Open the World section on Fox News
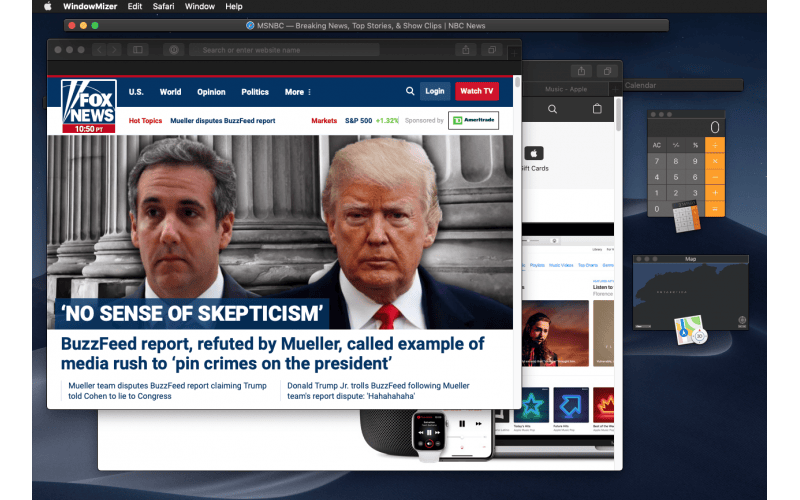Viewport: 800px width, 500px height. point(170,92)
